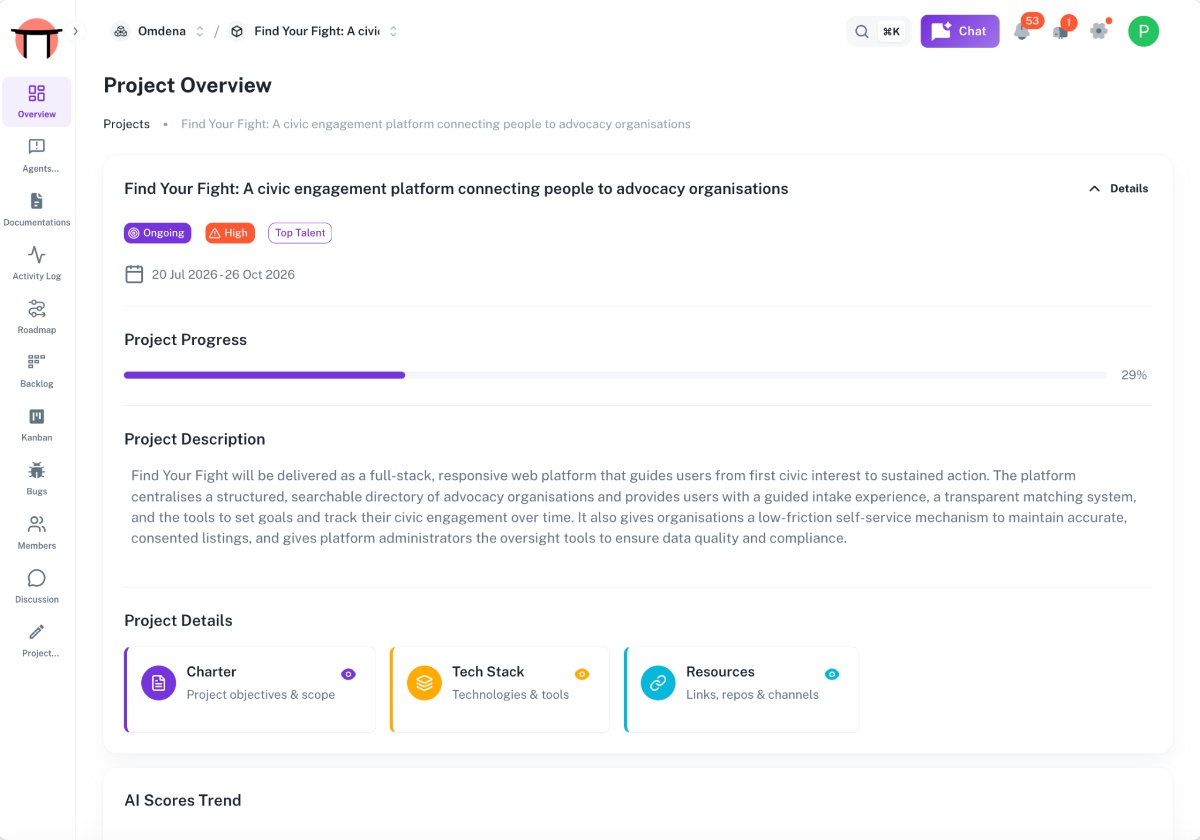The width and height of the screenshot is (1200, 840).
Task: Select the Overview menu item
Action: [x=37, y=101]
